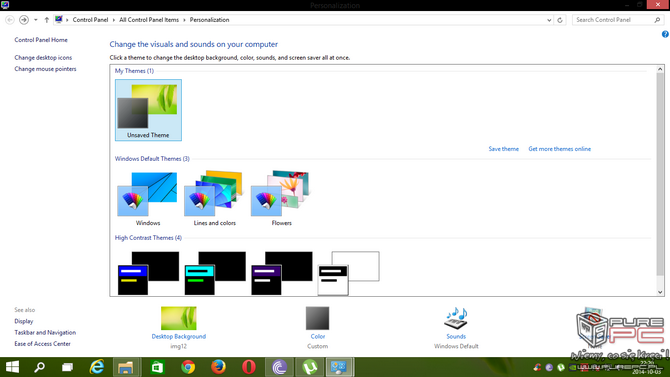Apply the Flowers theme

tap(281, 198)
